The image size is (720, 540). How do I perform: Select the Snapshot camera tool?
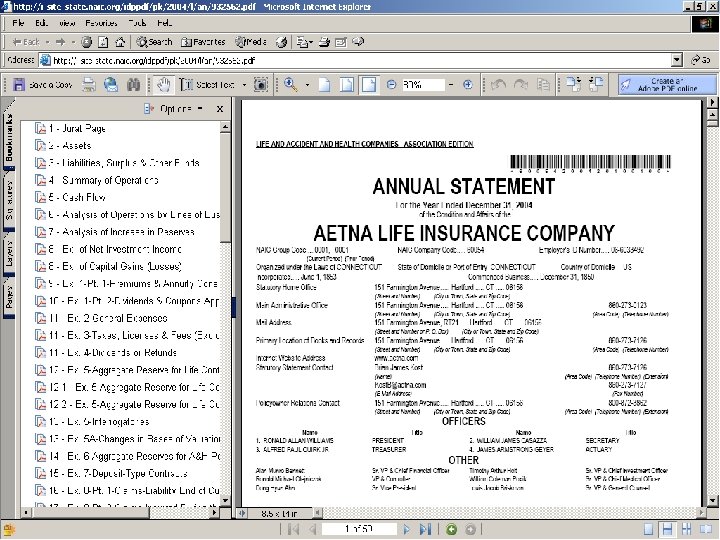[261, 85]
